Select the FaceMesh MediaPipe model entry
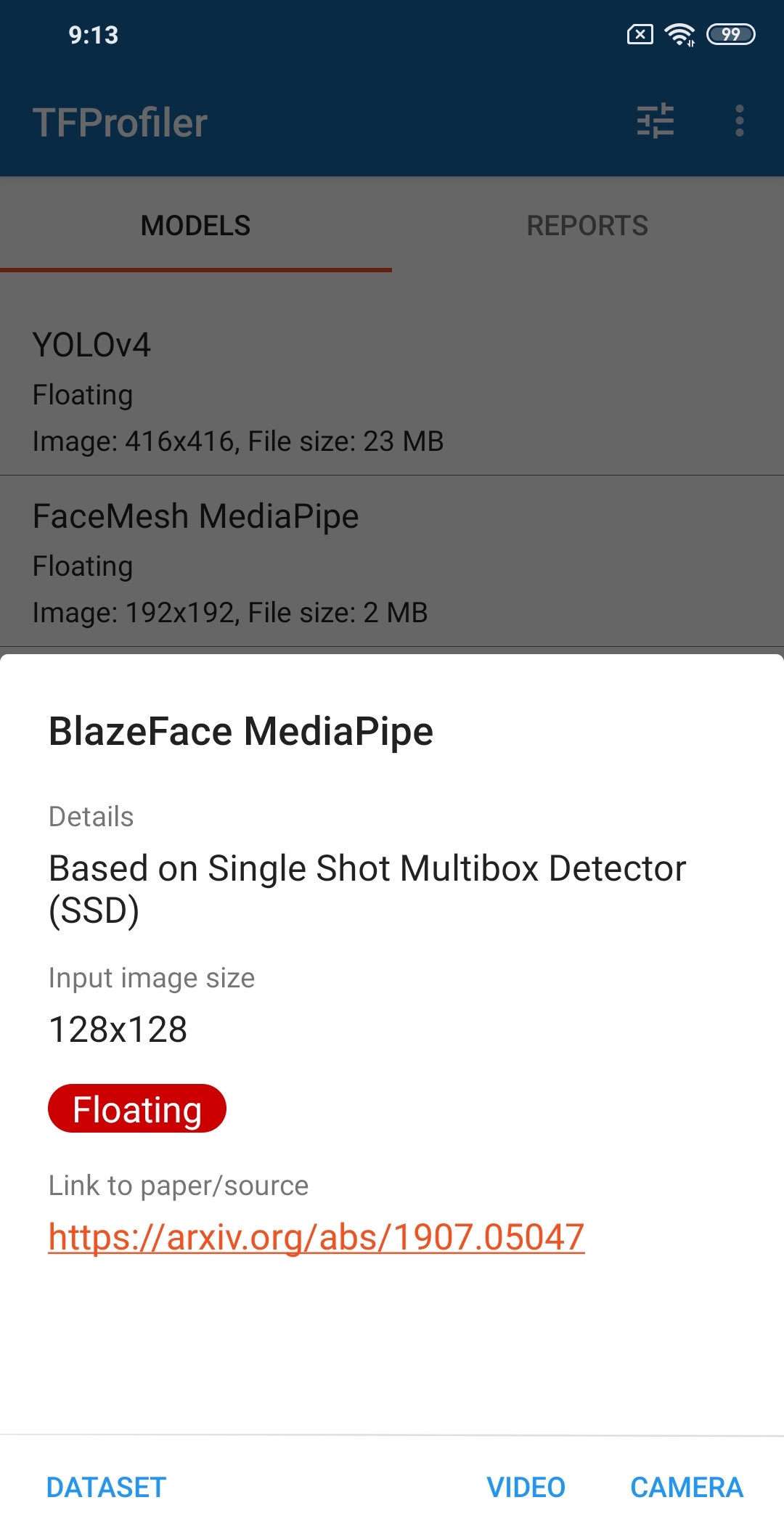 [x=392, y=562]
